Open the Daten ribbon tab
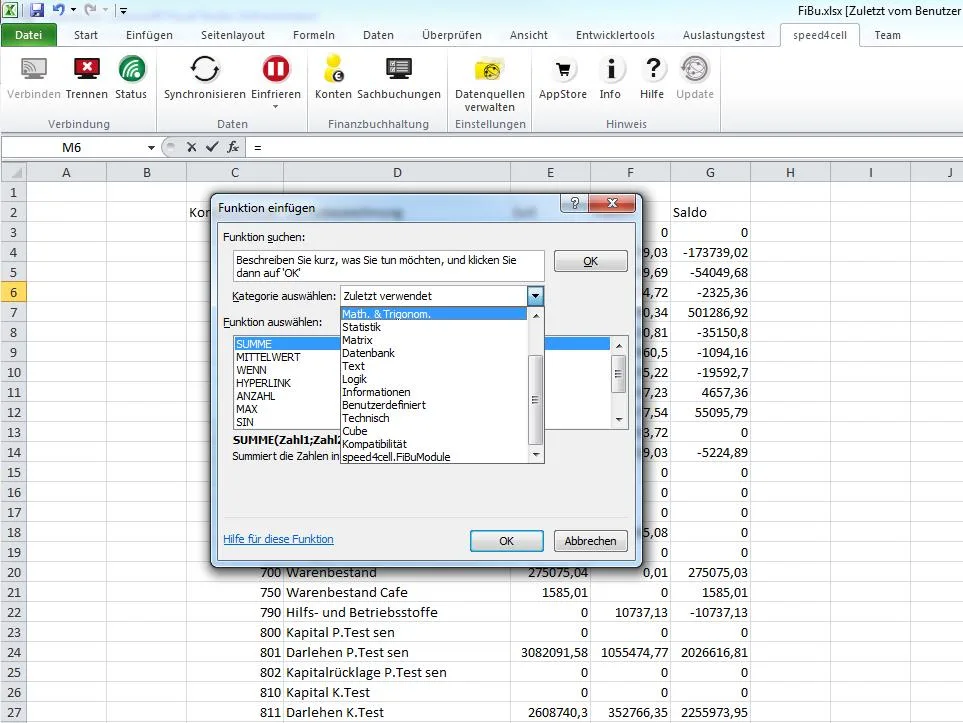The width and height of the screenshot is (963, 723). [378, 35]
